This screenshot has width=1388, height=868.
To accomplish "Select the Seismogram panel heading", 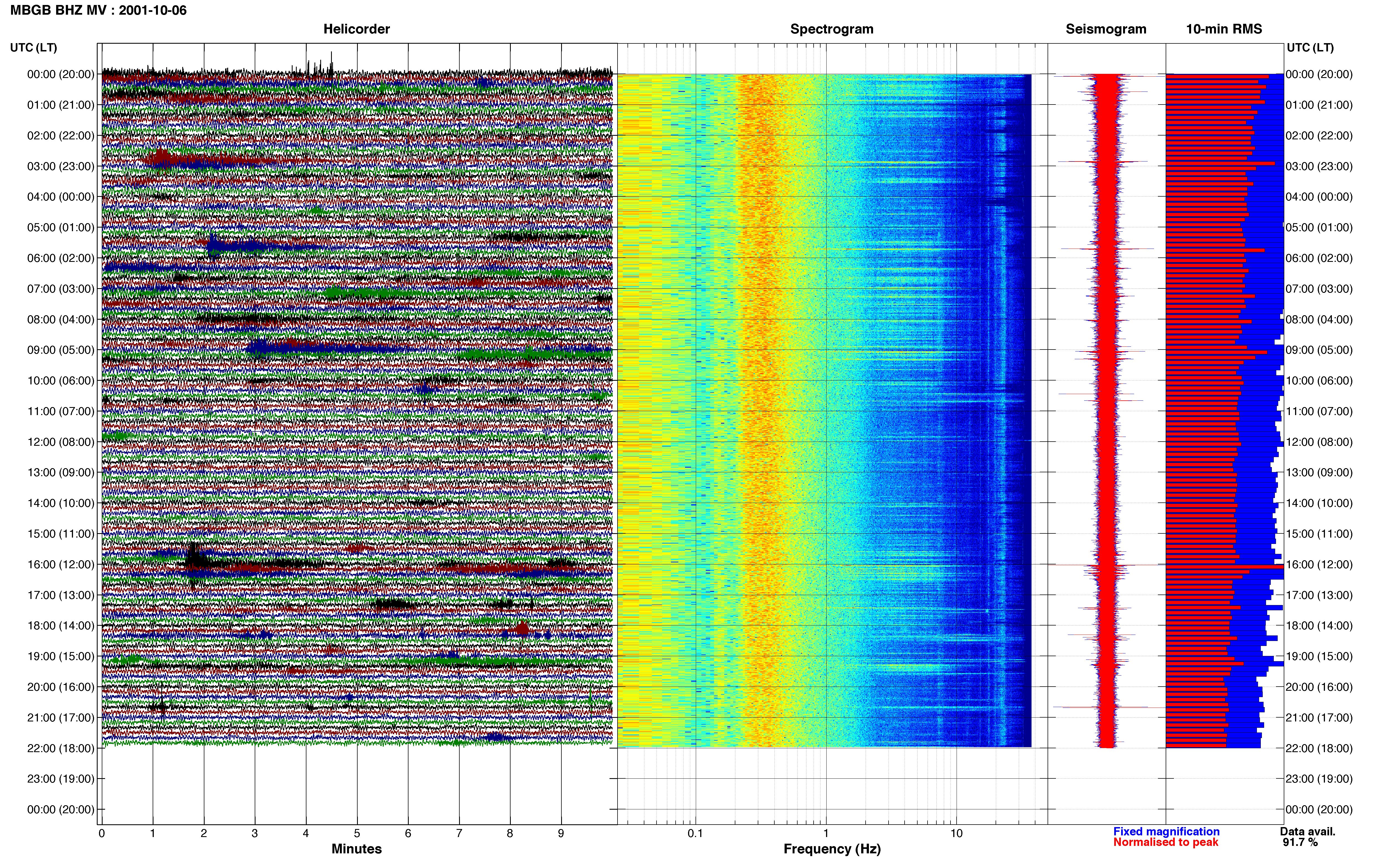I will point(1106,29).
